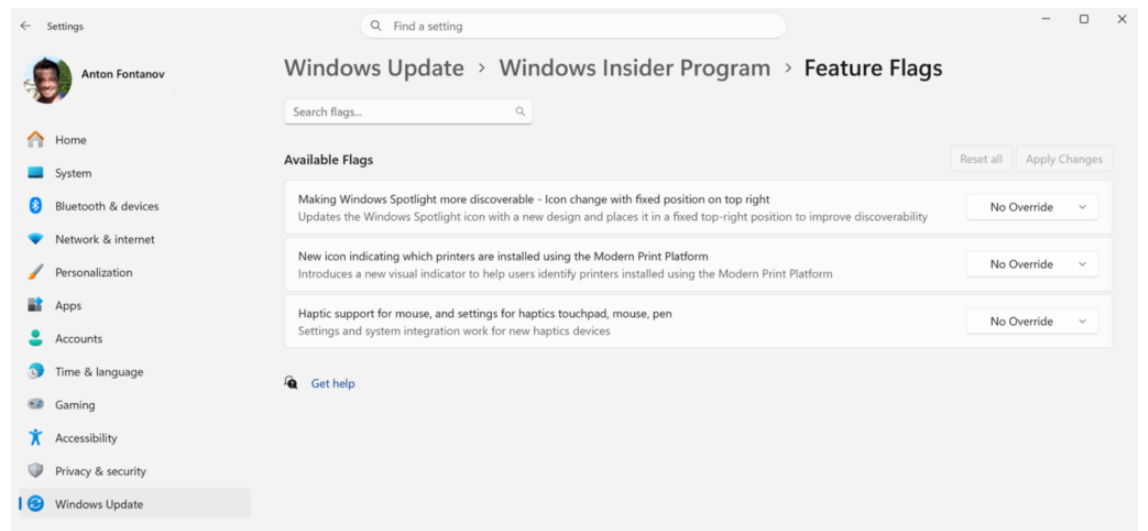Click the Personalization paintbrush icon
Screen dimensions: 1148x531
click(35, 272)
